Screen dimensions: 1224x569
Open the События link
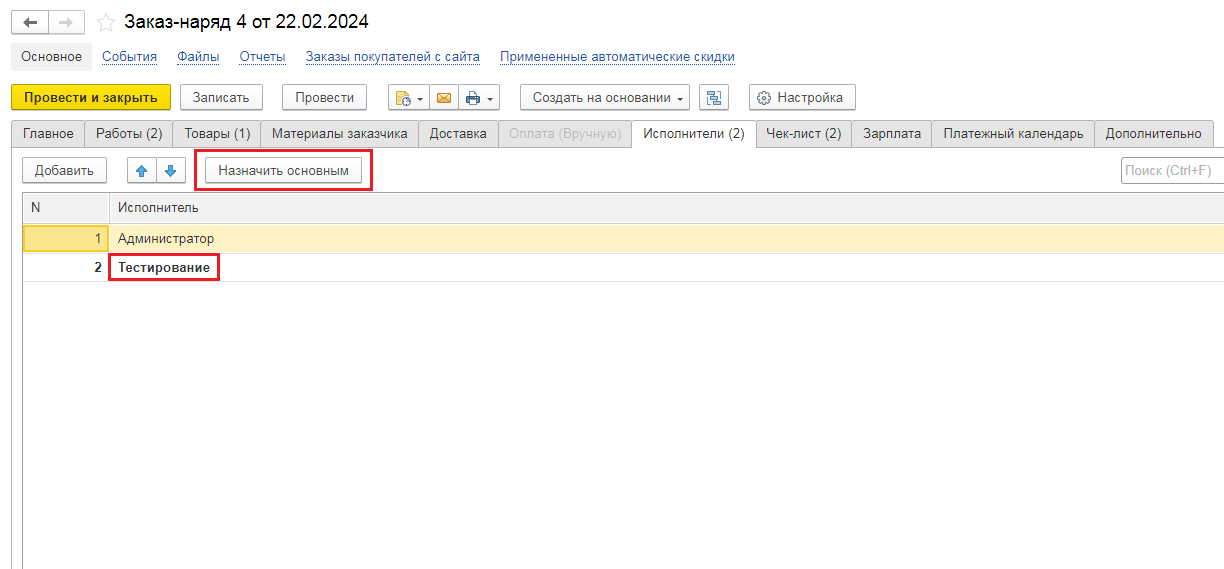pyautogui.click(x=130, y=57)
